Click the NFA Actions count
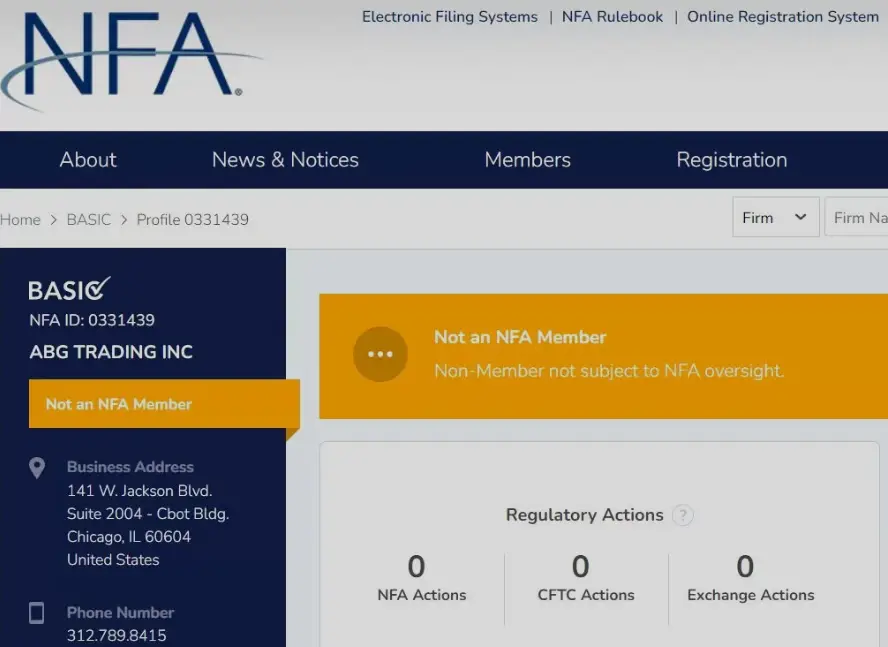 tap(416, 567)
